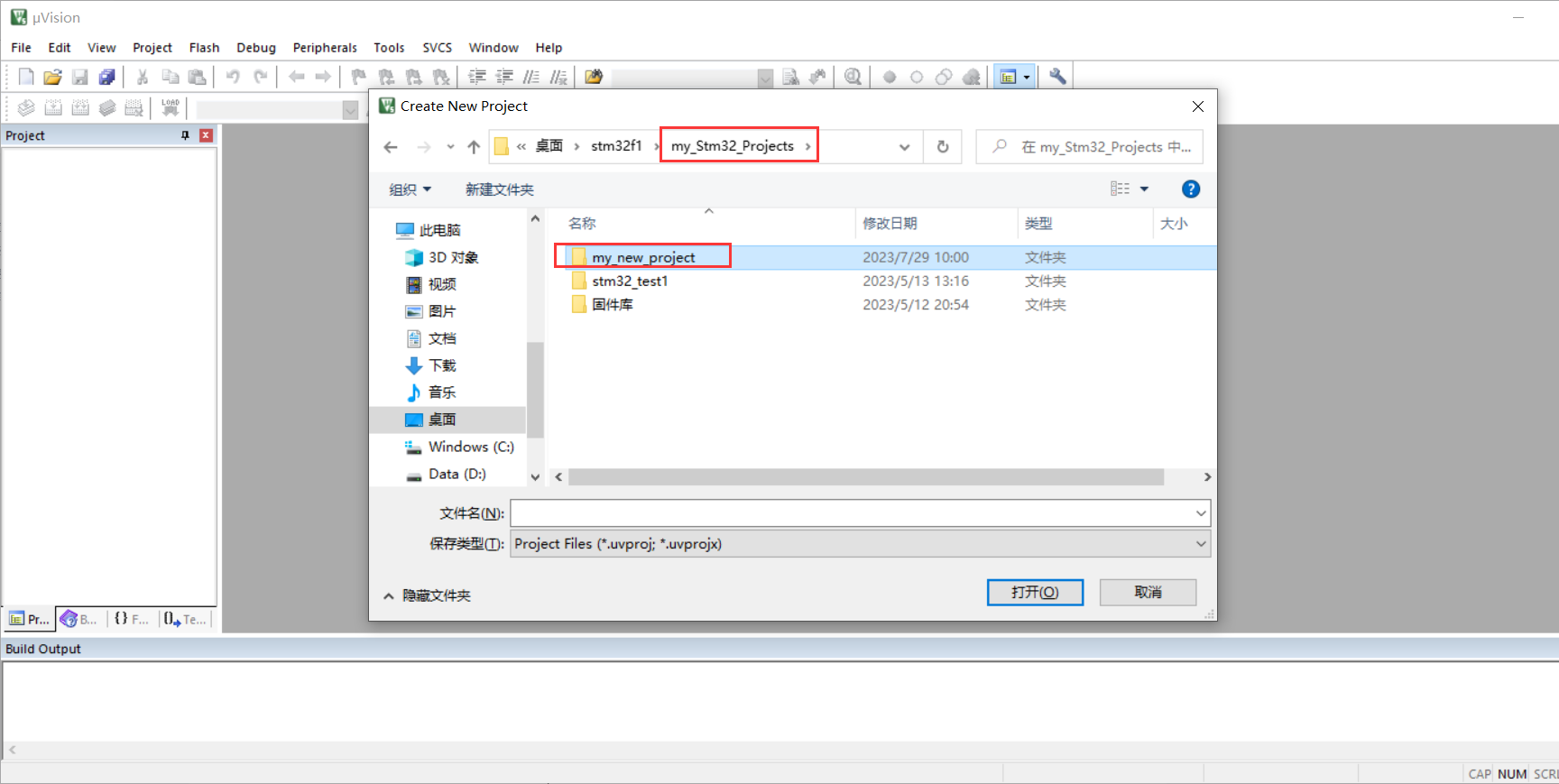
Task: Click Data (D:) in the navigation tree
Action: (x=457, y=474)
